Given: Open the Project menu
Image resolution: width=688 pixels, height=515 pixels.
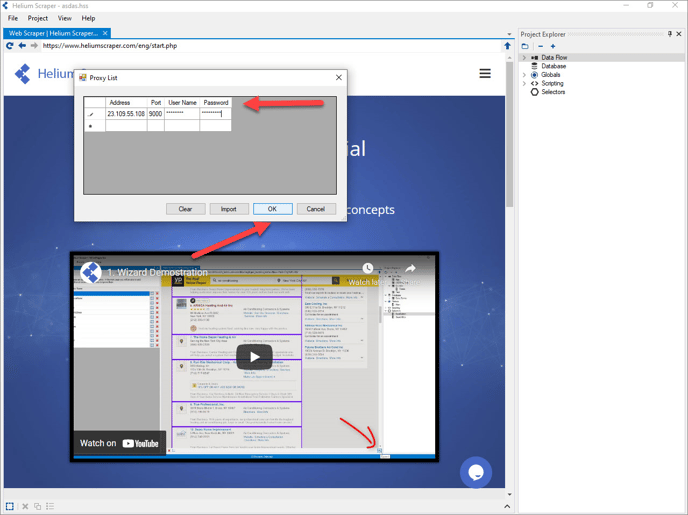Looking at the screenshot, I should [x=38, y=18].
